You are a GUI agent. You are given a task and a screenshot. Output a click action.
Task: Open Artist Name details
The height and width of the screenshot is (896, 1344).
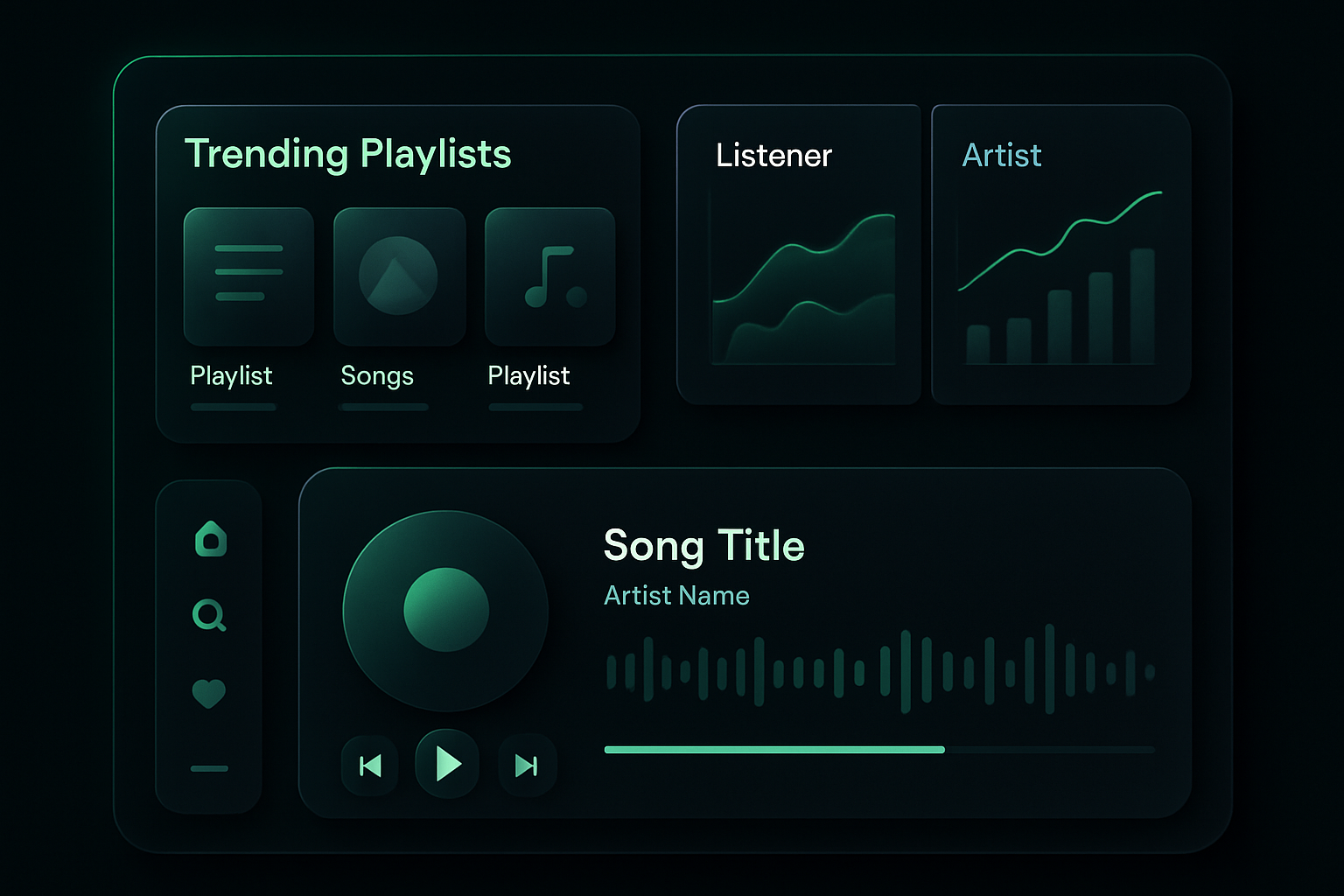tap(675, 595)
